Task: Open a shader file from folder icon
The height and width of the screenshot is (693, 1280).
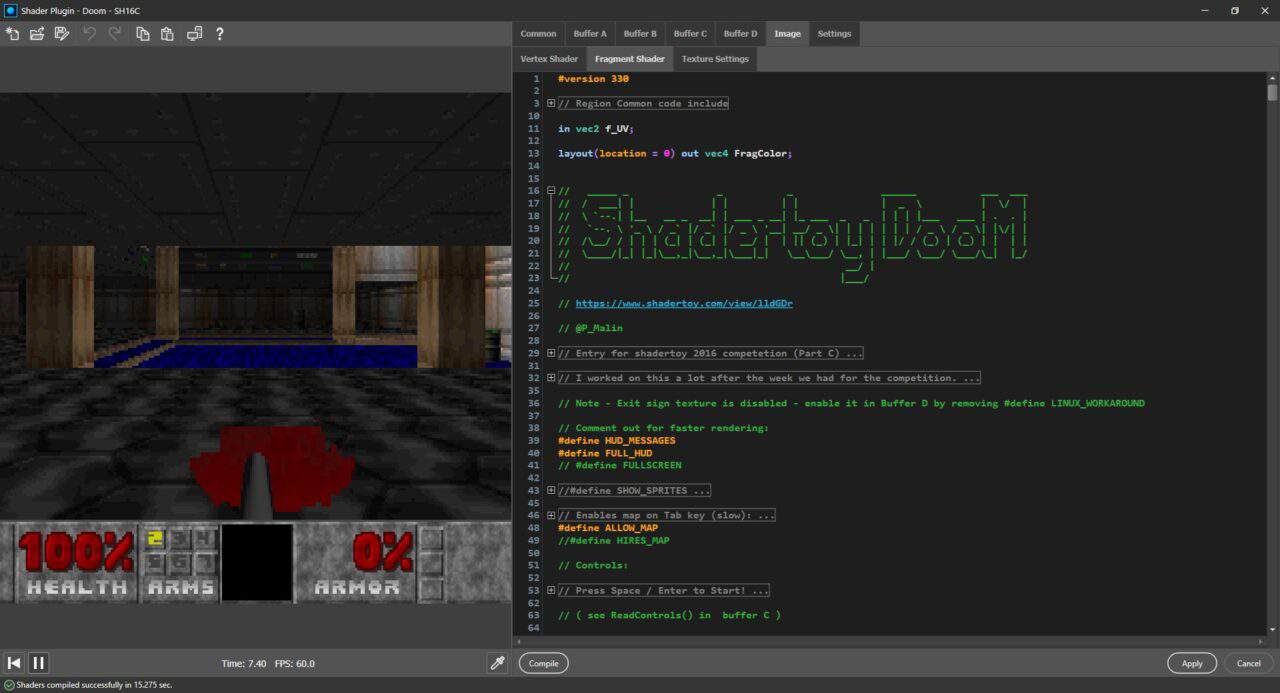Action: [x=37, y=34]
